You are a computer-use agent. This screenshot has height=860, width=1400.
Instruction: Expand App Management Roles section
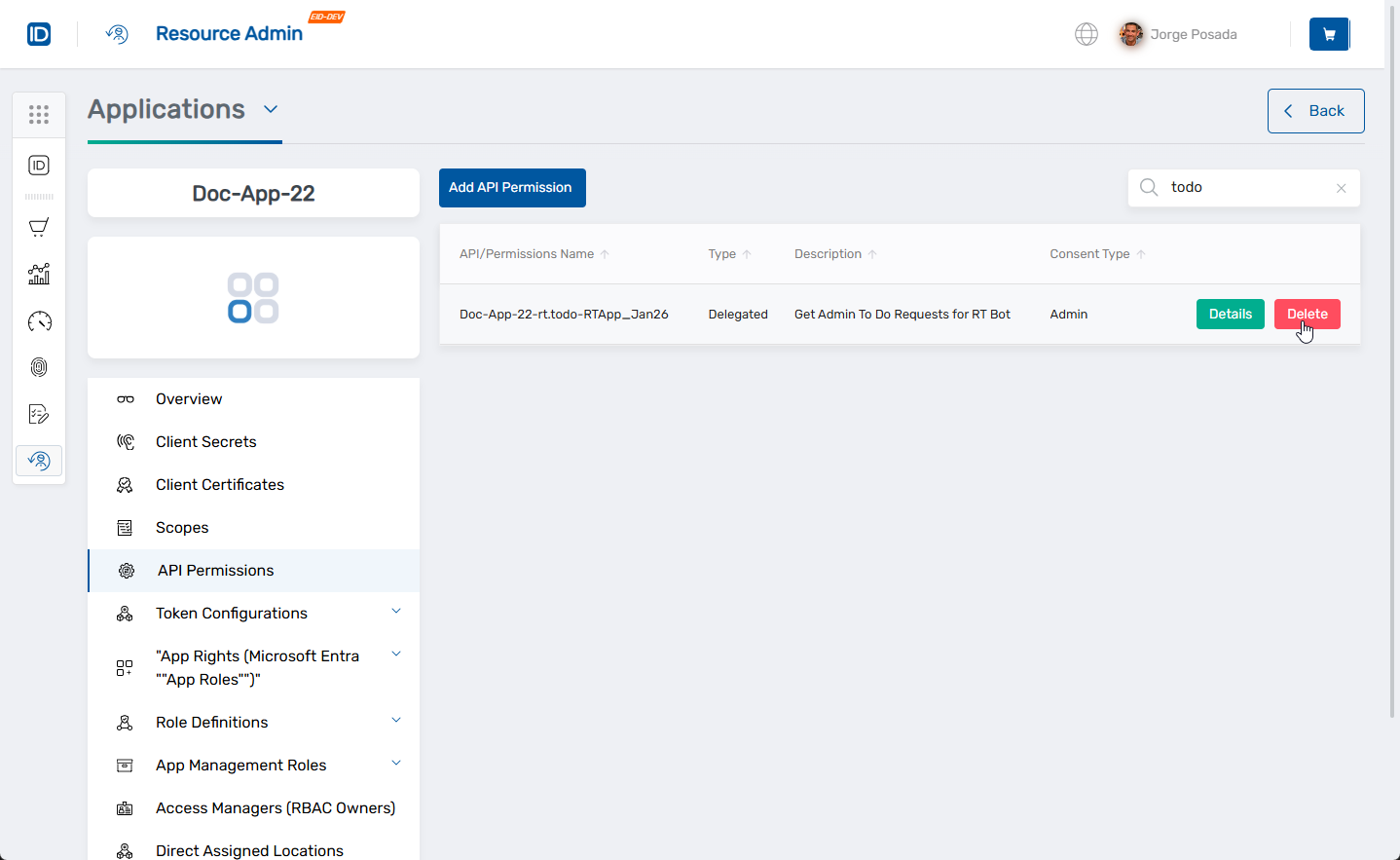396,764
